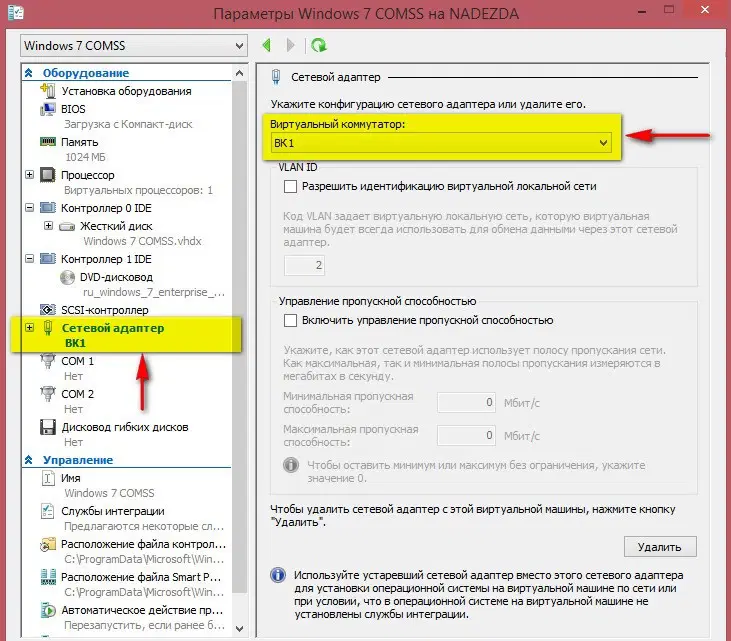Click the green back navigation arrow
This screenshot has width=731, height=641.
(x=267, y=45)
